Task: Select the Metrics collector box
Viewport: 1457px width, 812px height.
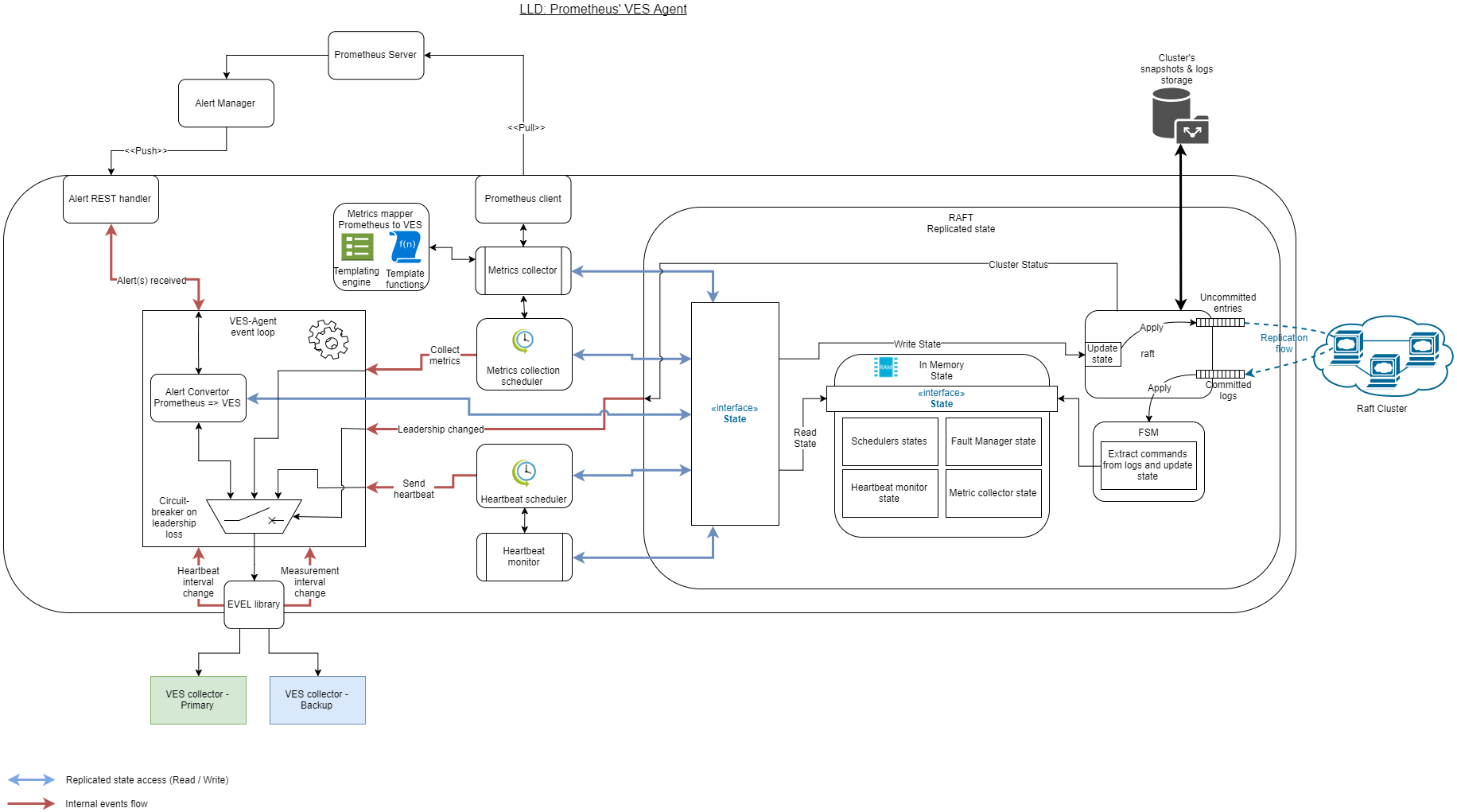Action: (x=523, y=270)
